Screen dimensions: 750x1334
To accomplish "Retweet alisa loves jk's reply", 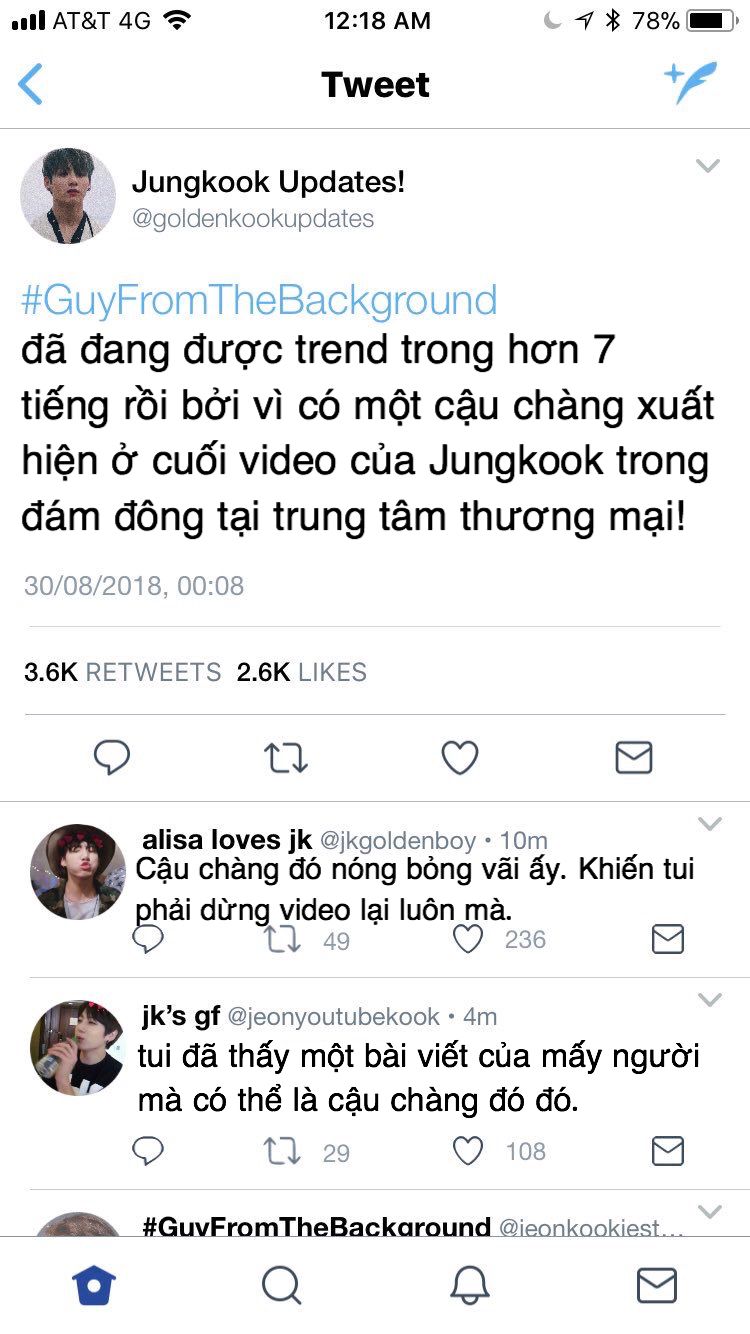I will coord(283,939).
